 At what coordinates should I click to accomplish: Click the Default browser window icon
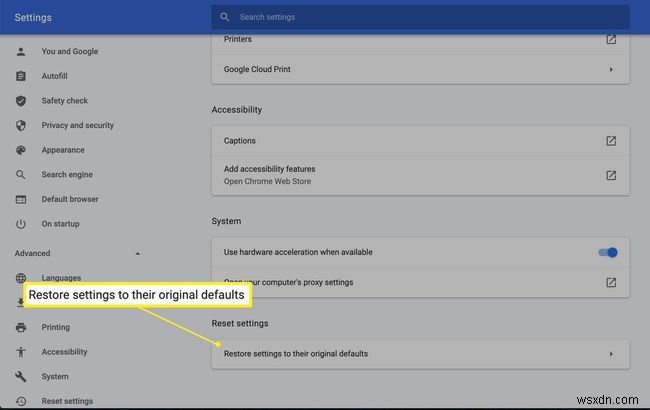tap(21, 199)
